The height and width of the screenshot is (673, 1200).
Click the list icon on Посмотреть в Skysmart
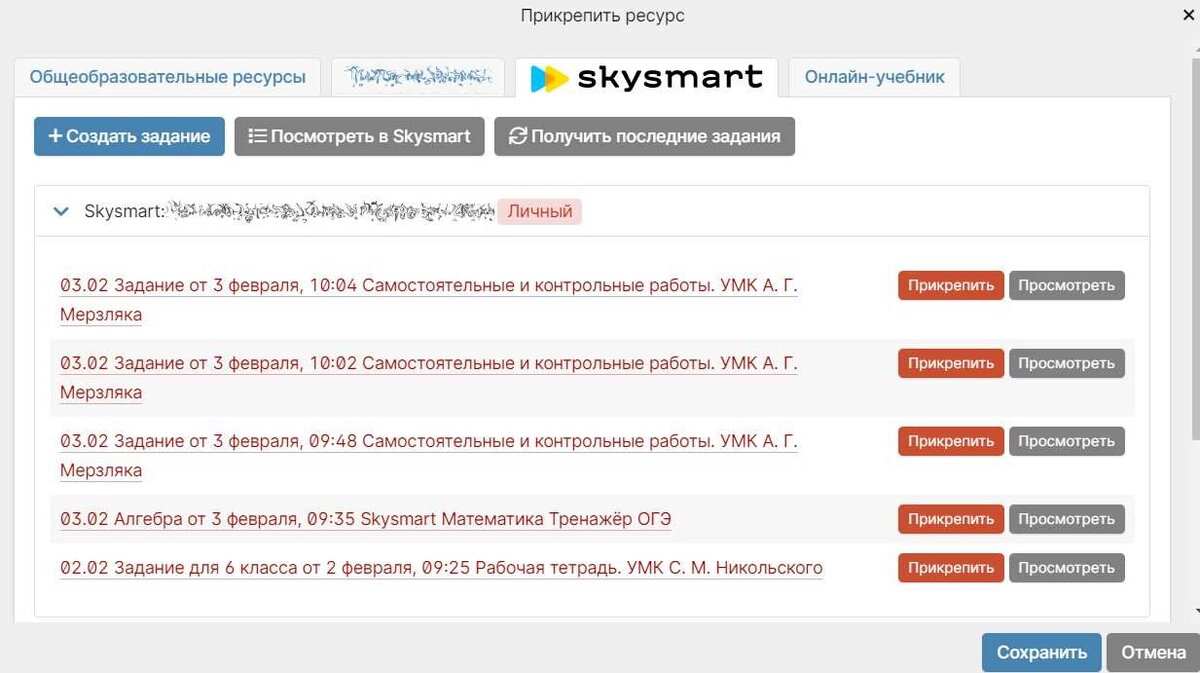point(257,136)
